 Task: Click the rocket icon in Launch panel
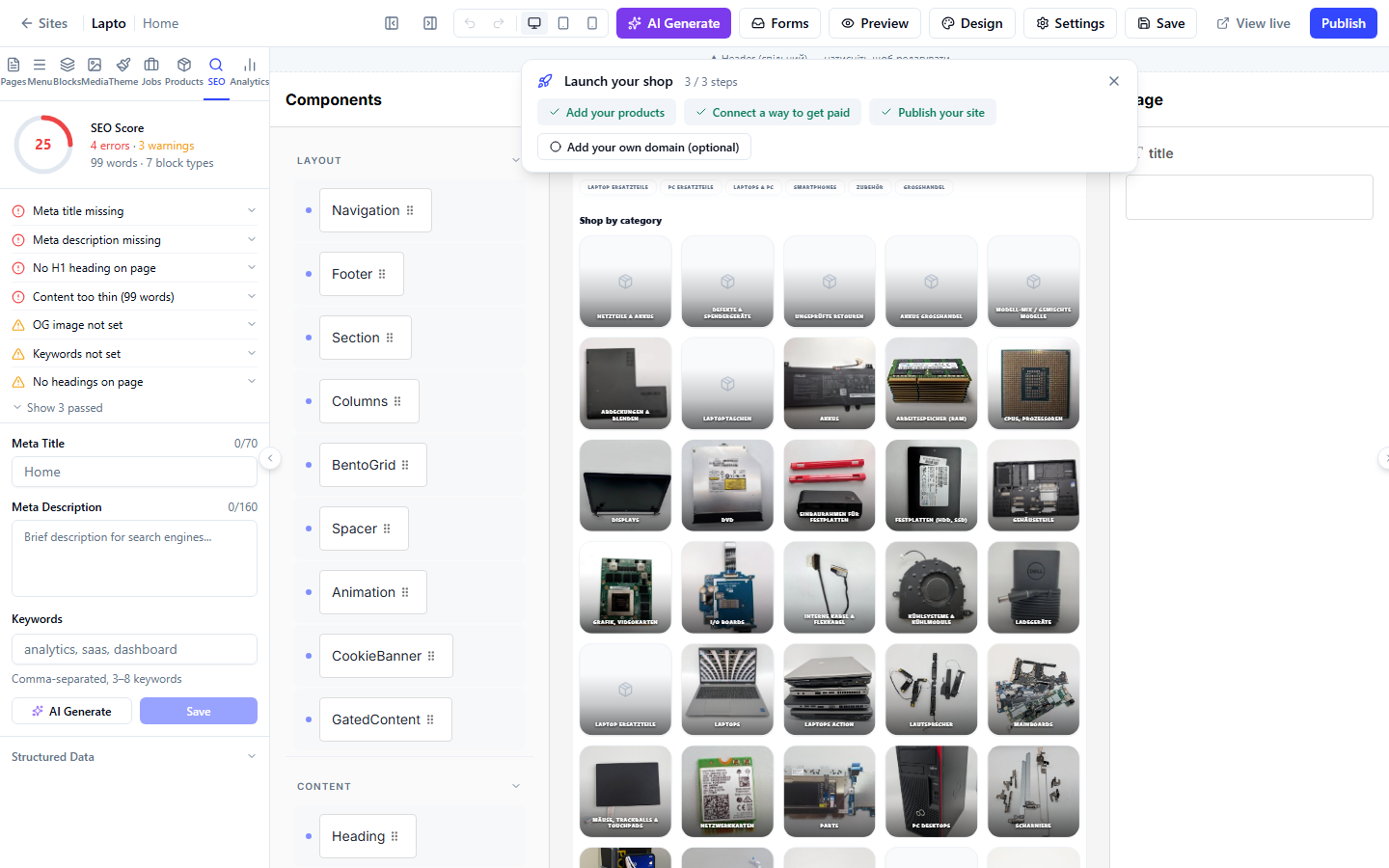(x=545, y=81)
